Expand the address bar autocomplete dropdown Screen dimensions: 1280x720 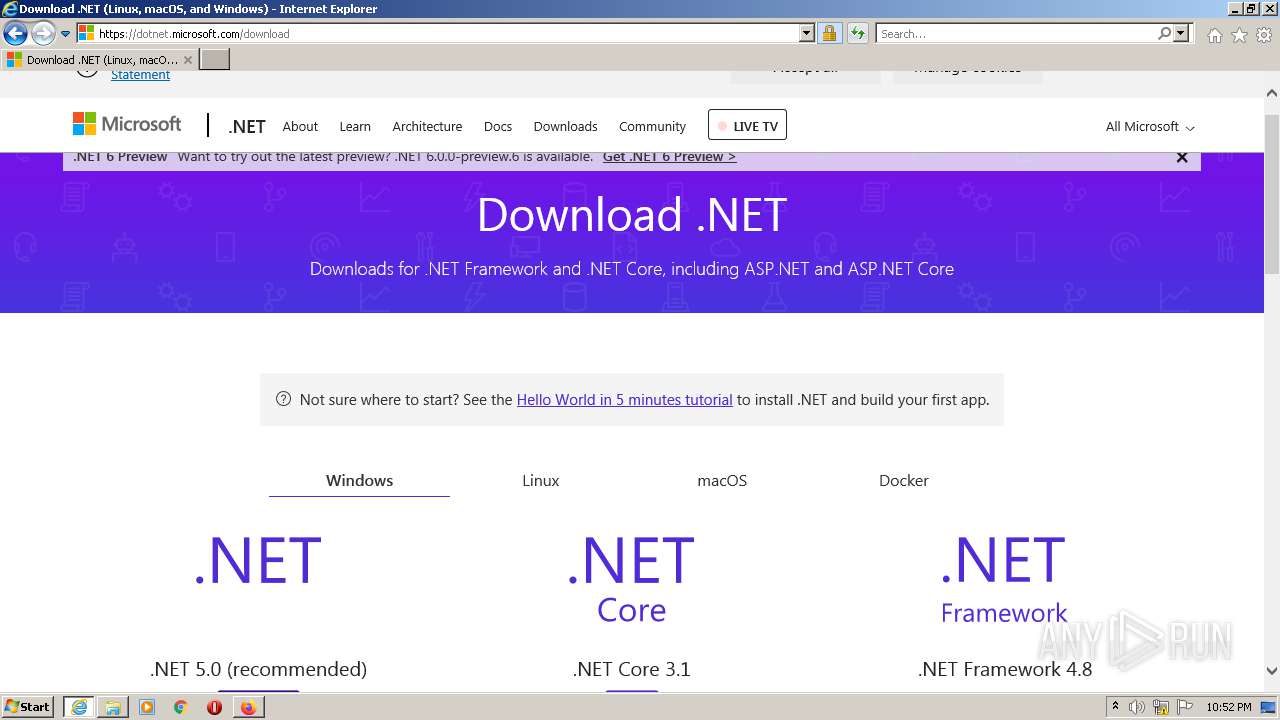(807, 34)
